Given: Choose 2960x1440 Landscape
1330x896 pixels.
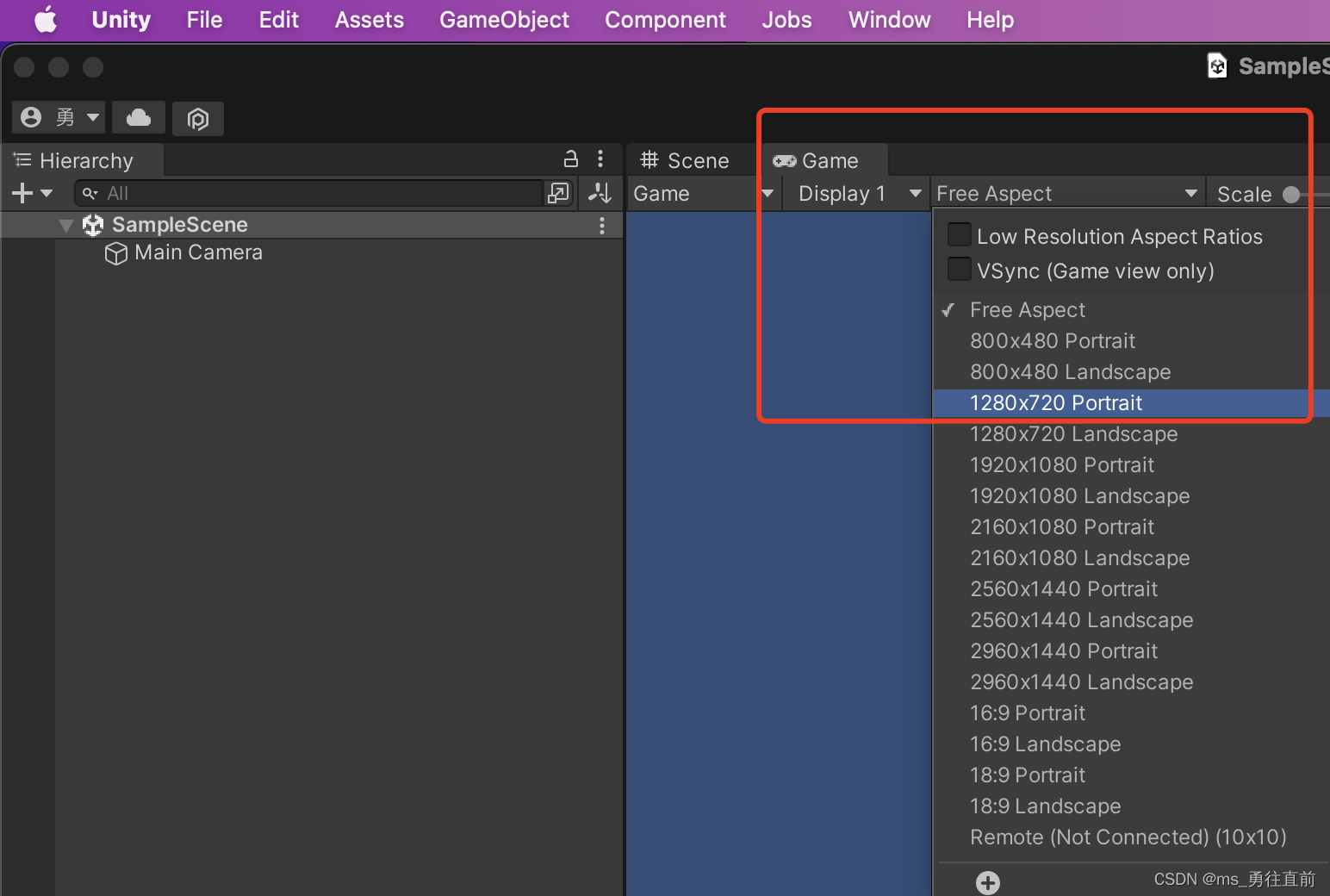Looking at the screenshot, I should pos(1131,681).
